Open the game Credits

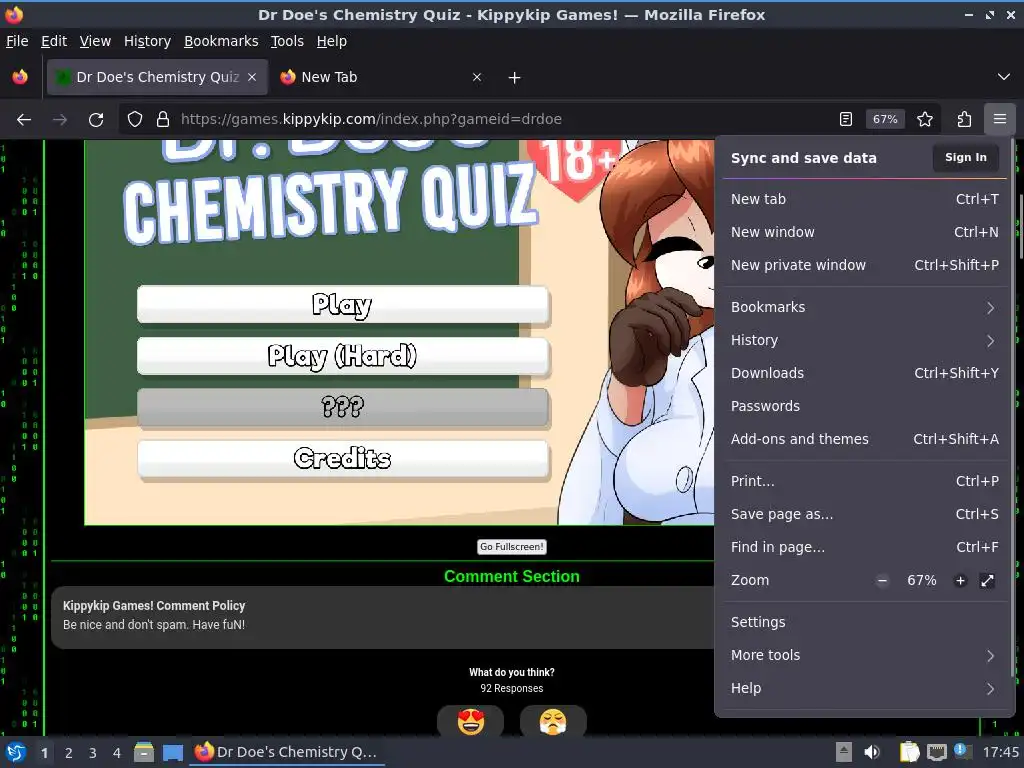tap(343, 459)
